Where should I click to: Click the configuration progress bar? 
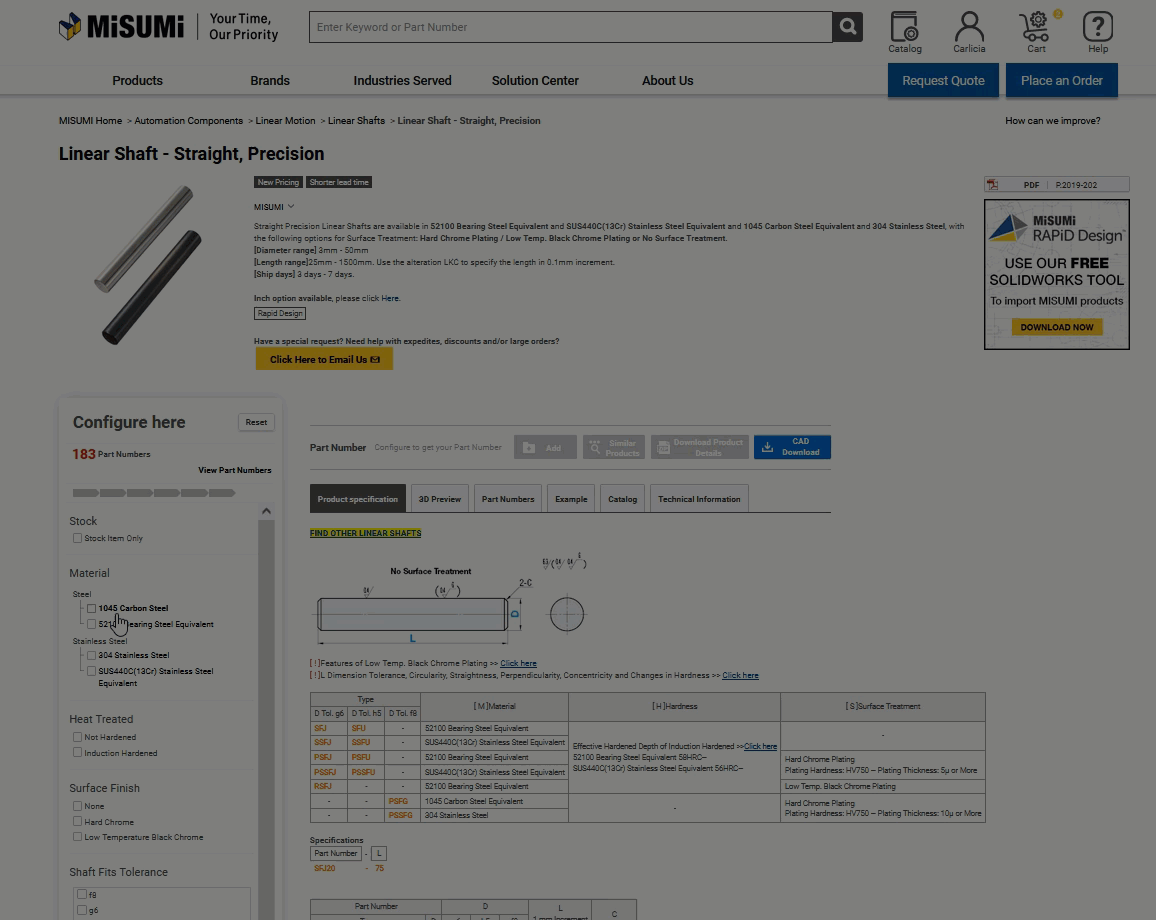click(x=153, y=493)
